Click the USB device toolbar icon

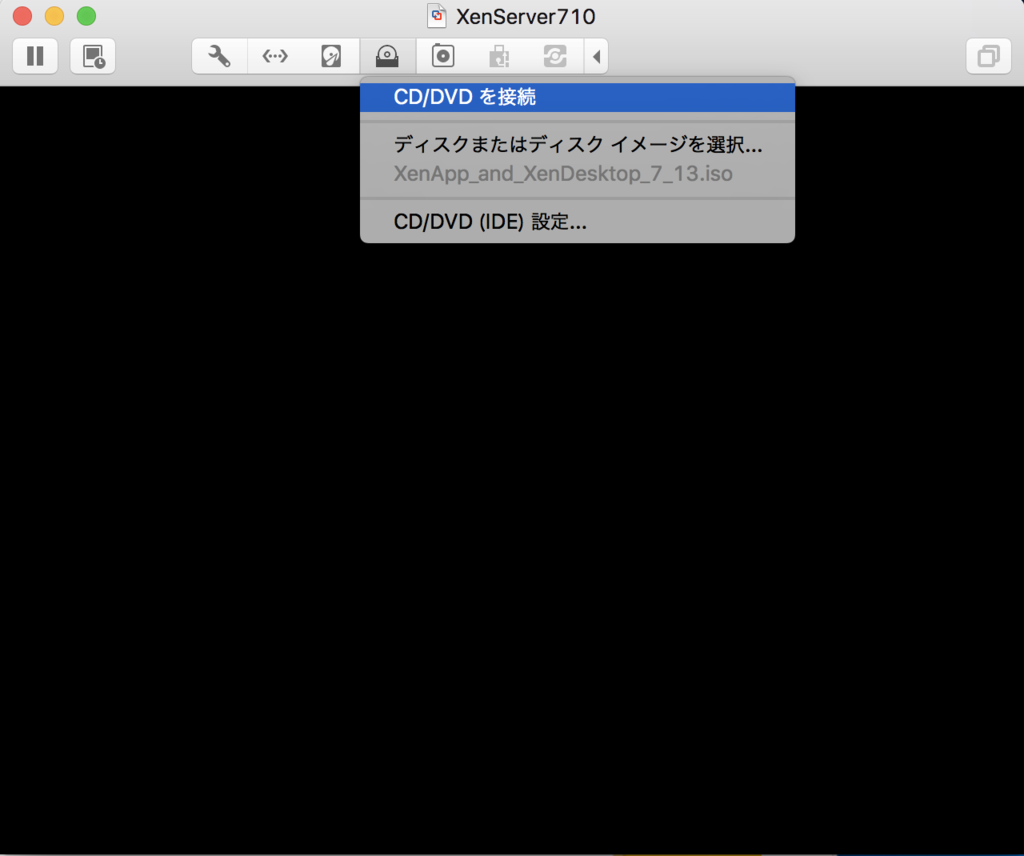click(x=499, y=56)
